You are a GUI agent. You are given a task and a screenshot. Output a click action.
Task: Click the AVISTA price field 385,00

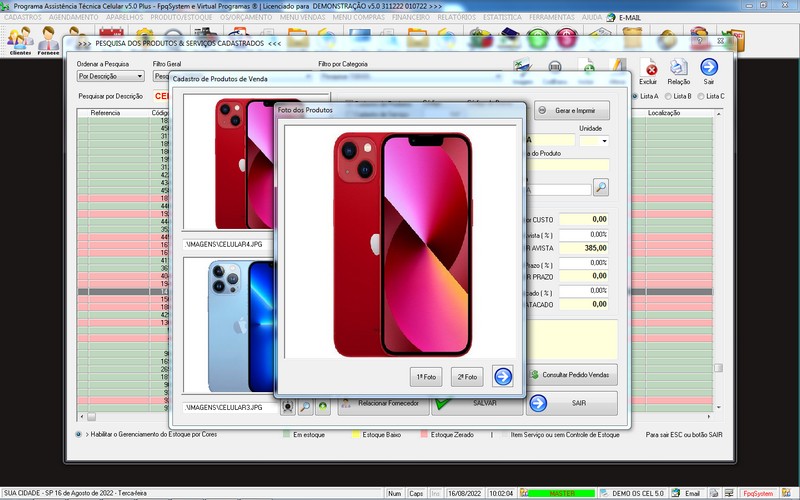(x=584, y=248)
